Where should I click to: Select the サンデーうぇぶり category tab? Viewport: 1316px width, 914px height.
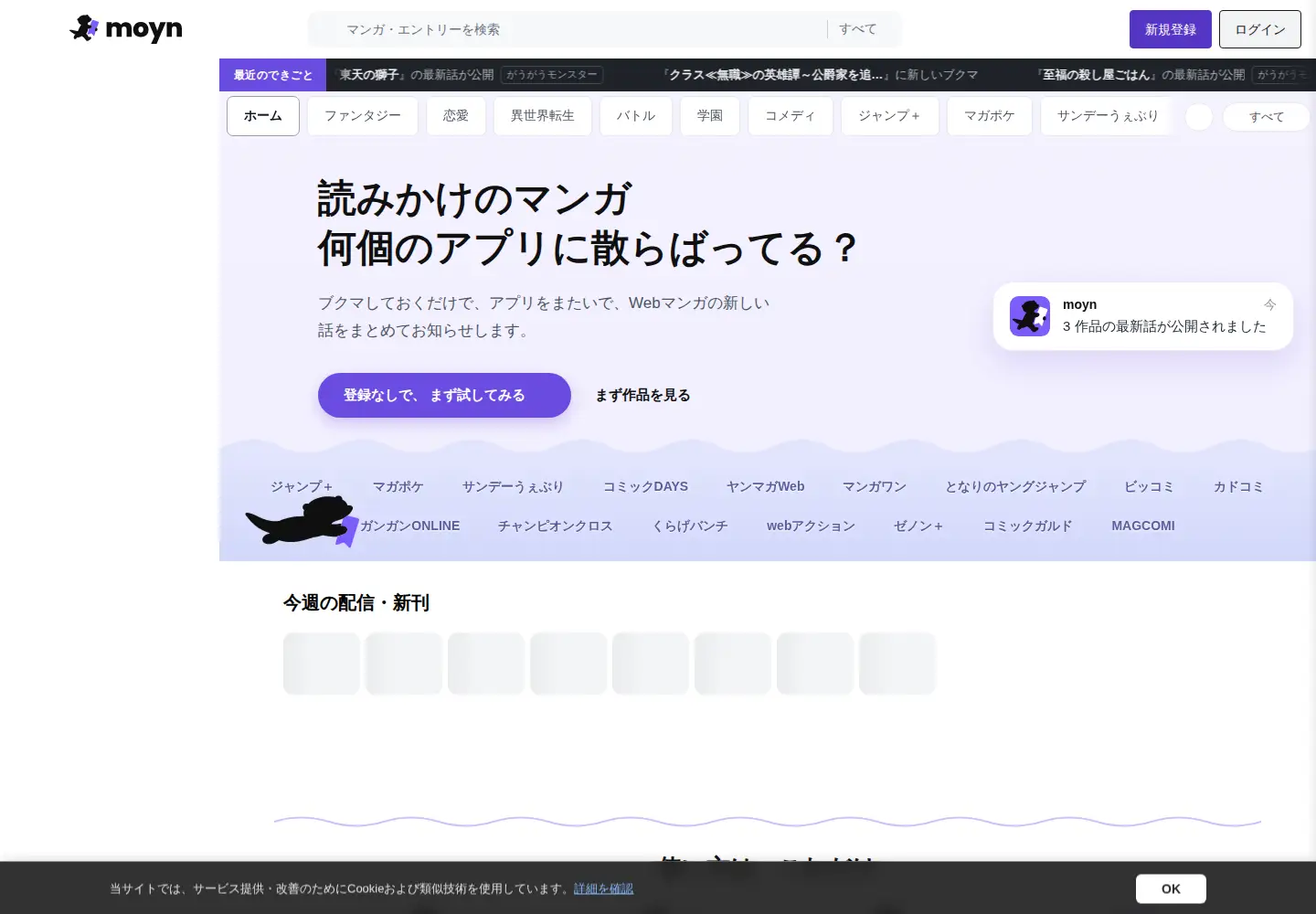(1108, 116)
